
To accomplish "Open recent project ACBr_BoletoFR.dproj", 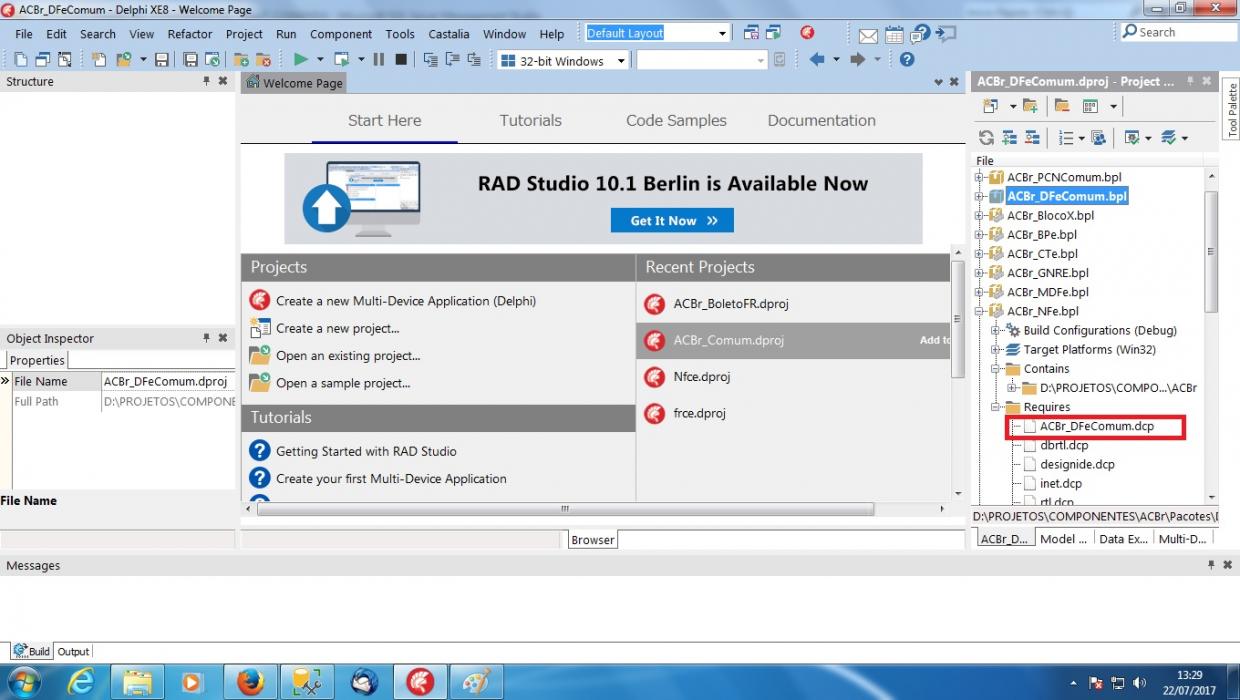I will point(731,304).
